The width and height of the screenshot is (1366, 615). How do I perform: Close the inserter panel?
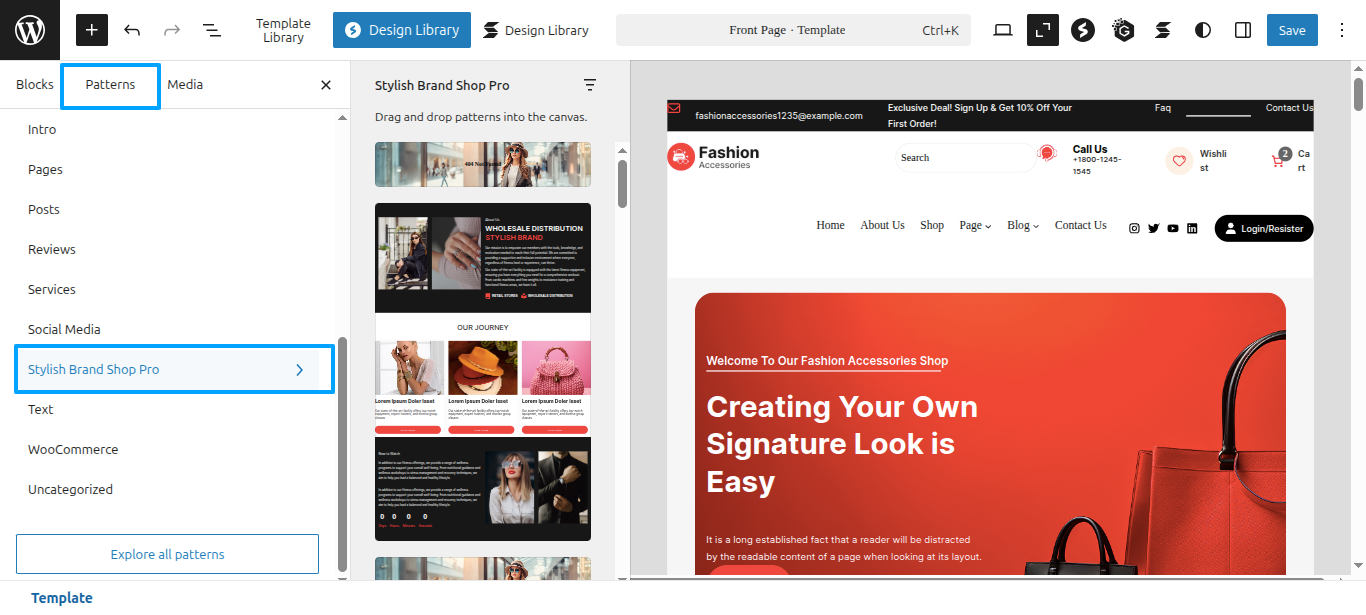tap(326, 85)
